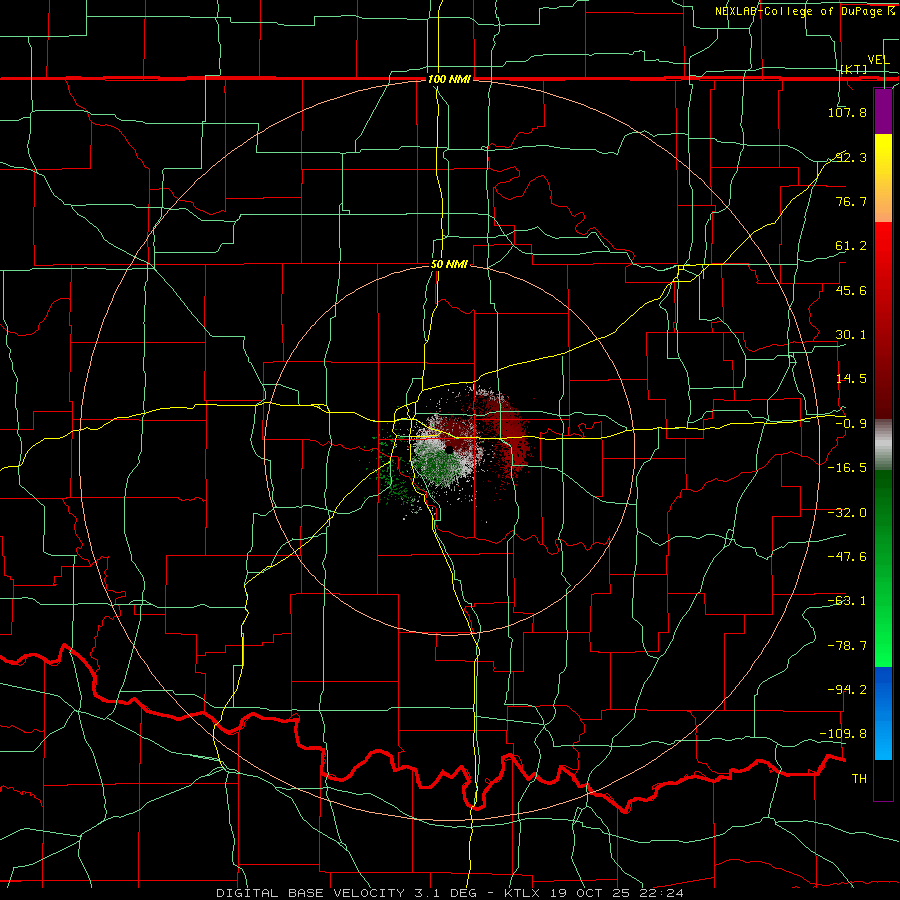The width and height of the screenshot is (900, 900).
Task: Click the yellow-orange segment of velocity scale
Action: [x=883, y=178]
